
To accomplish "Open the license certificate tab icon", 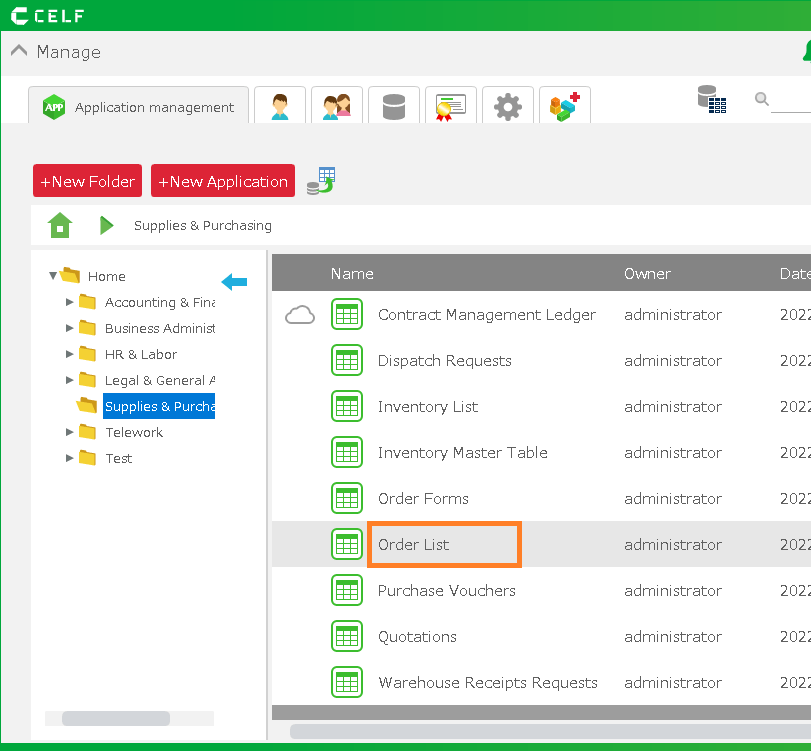I will [x=451, y=105].
